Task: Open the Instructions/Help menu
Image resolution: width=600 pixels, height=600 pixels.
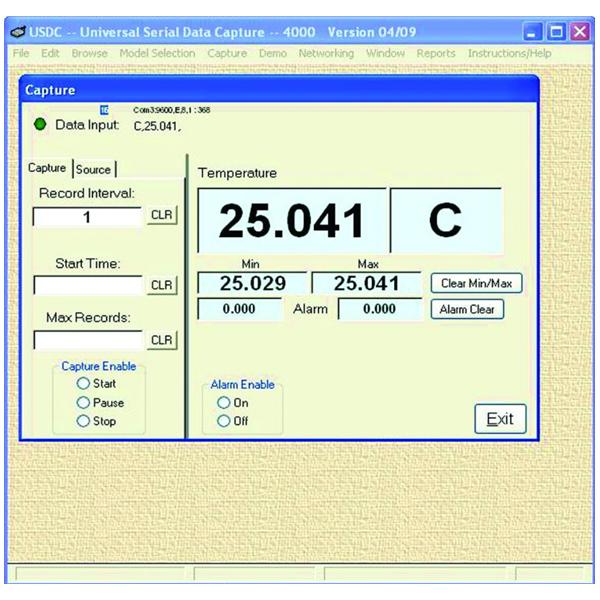Action: pos(510,53)
